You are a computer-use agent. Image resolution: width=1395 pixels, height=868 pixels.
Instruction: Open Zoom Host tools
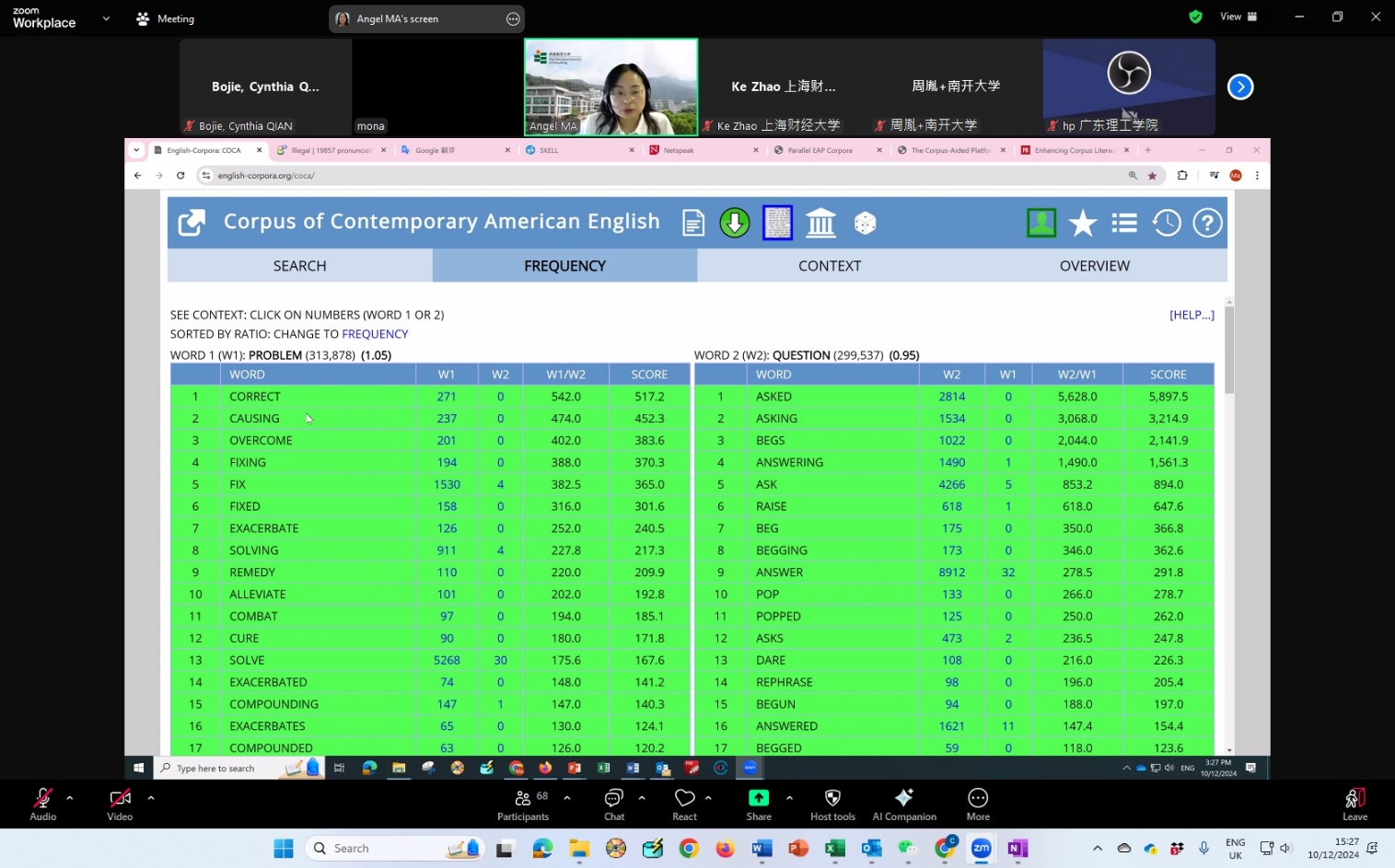coord(832,804)
